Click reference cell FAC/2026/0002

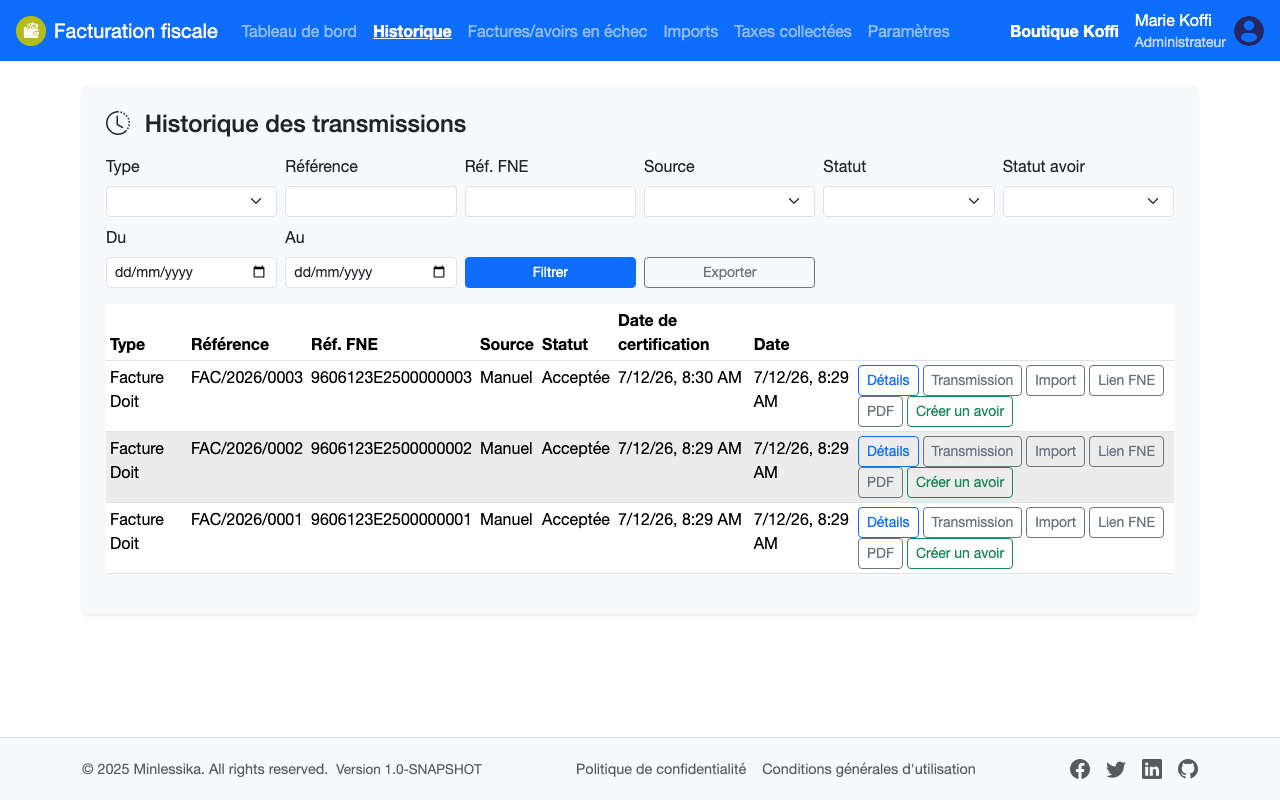[247, 448]
